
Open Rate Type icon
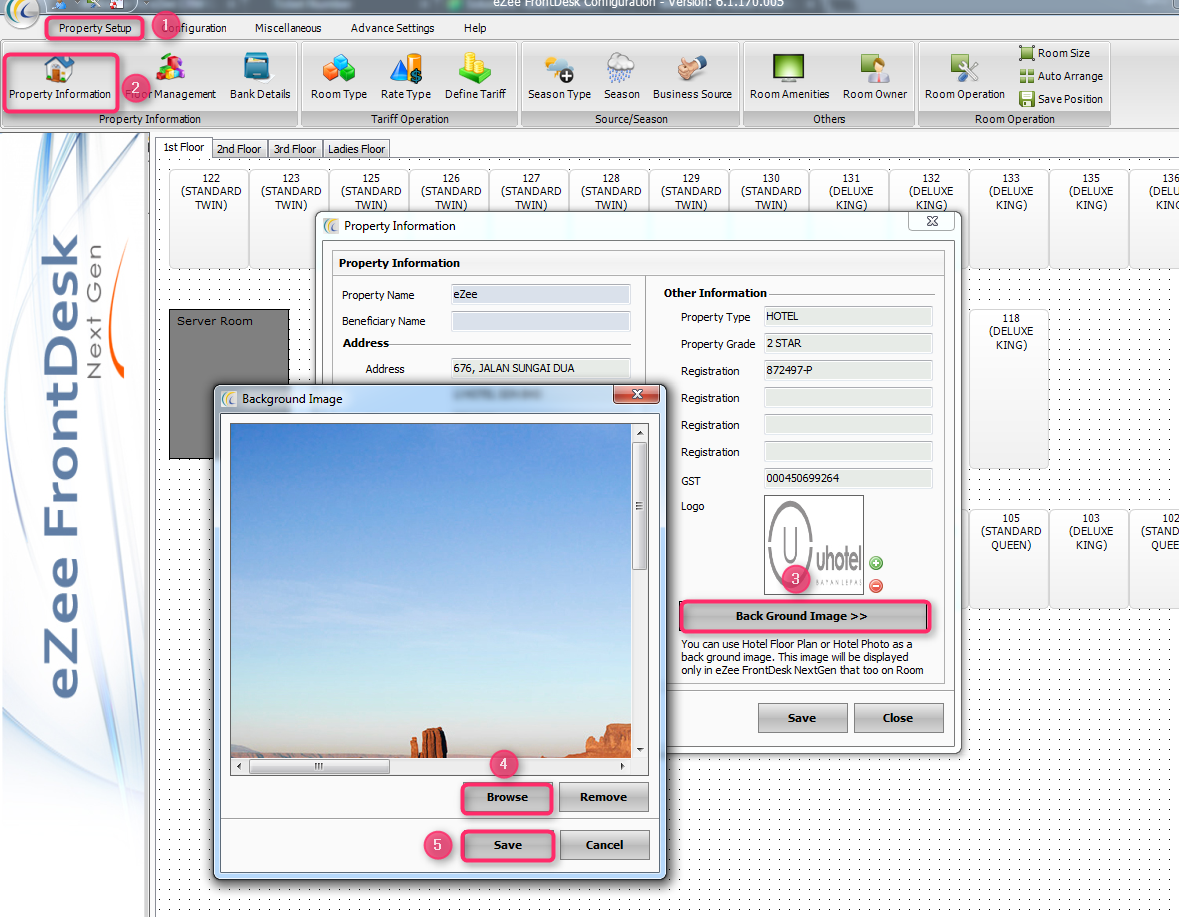(x=405, y=78)
